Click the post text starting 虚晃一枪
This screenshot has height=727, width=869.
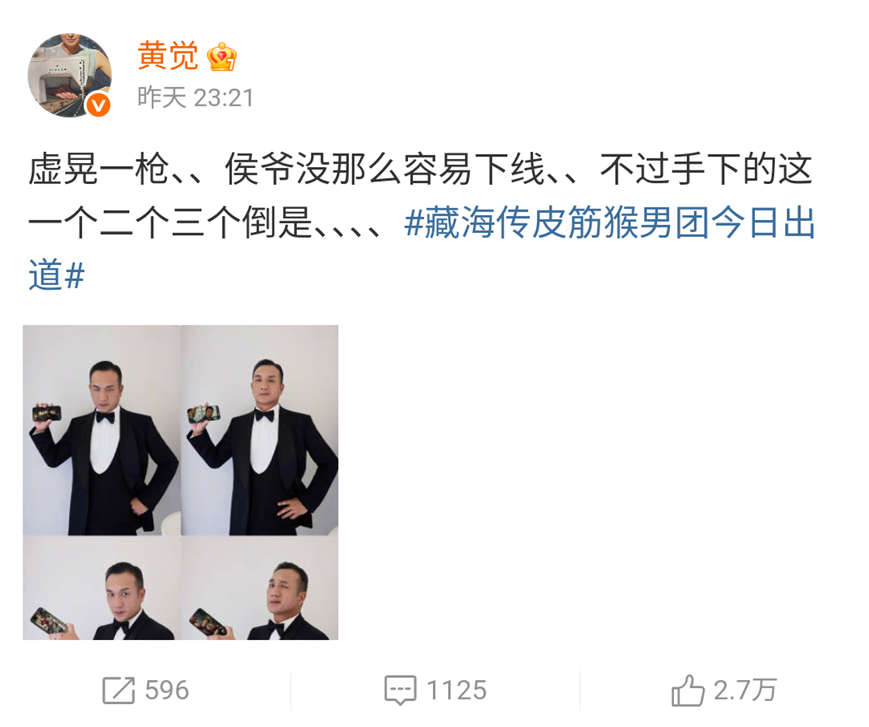(420, 169)
